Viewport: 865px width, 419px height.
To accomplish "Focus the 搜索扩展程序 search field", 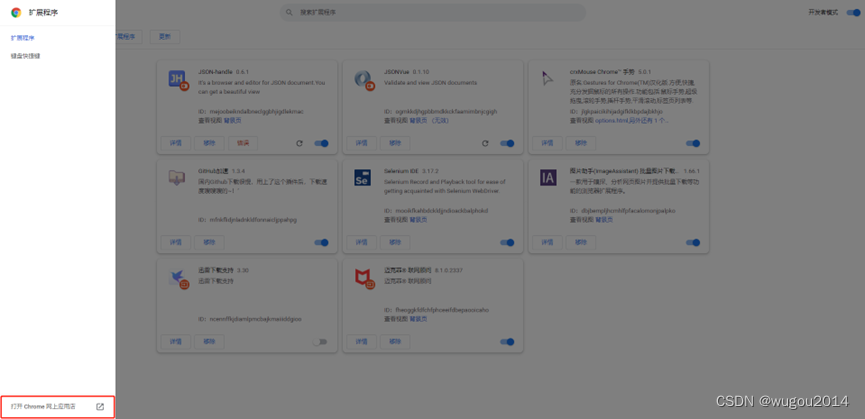I will pos(432,12).
